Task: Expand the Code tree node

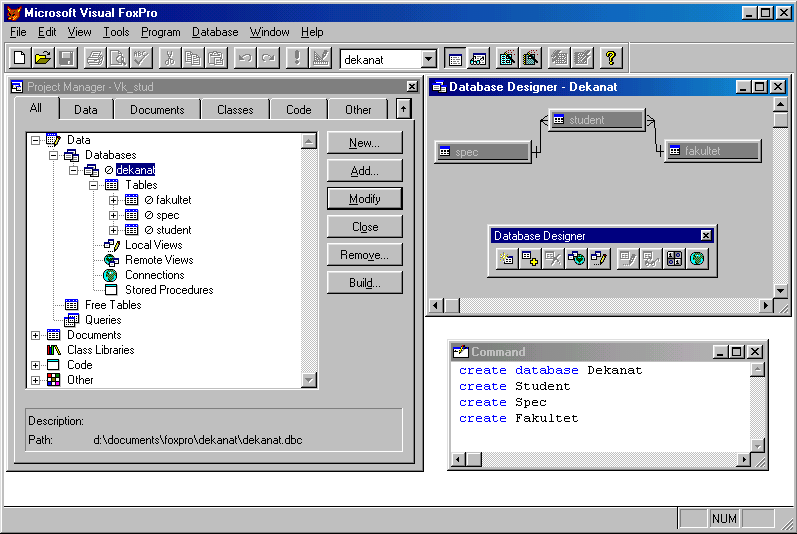Action: pos(35,365)
